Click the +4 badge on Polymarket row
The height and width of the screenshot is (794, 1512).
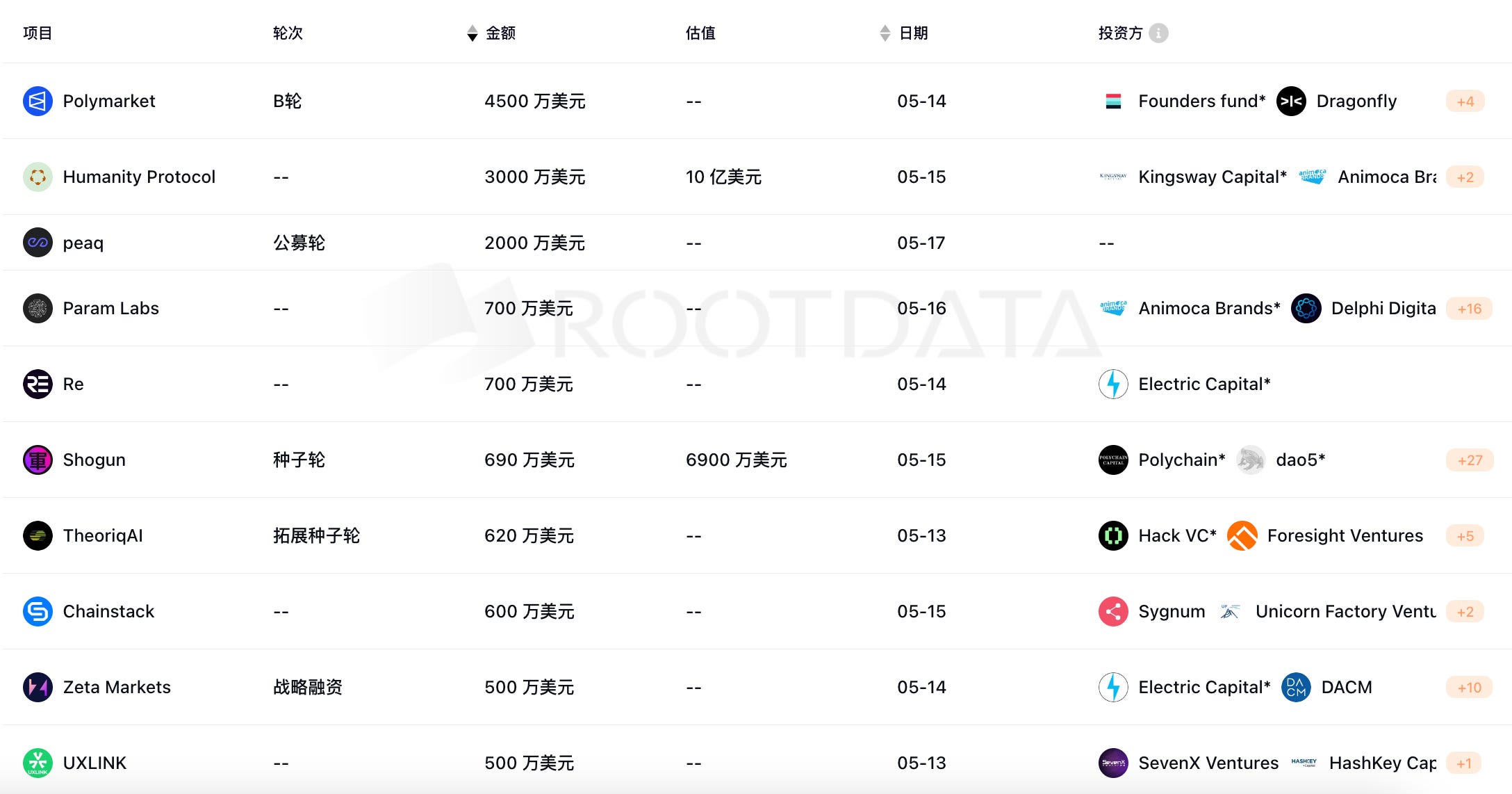click(x=1465, y=101)
